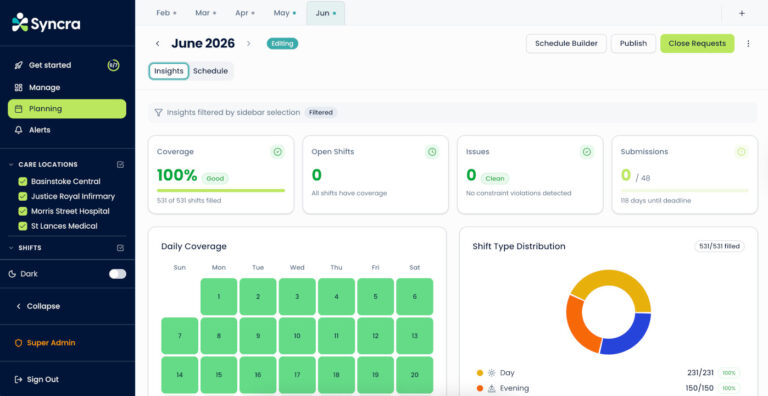Collapse the Care Locations section chevron
Viewport: 768px width, 396px height.
coord(11,165)
